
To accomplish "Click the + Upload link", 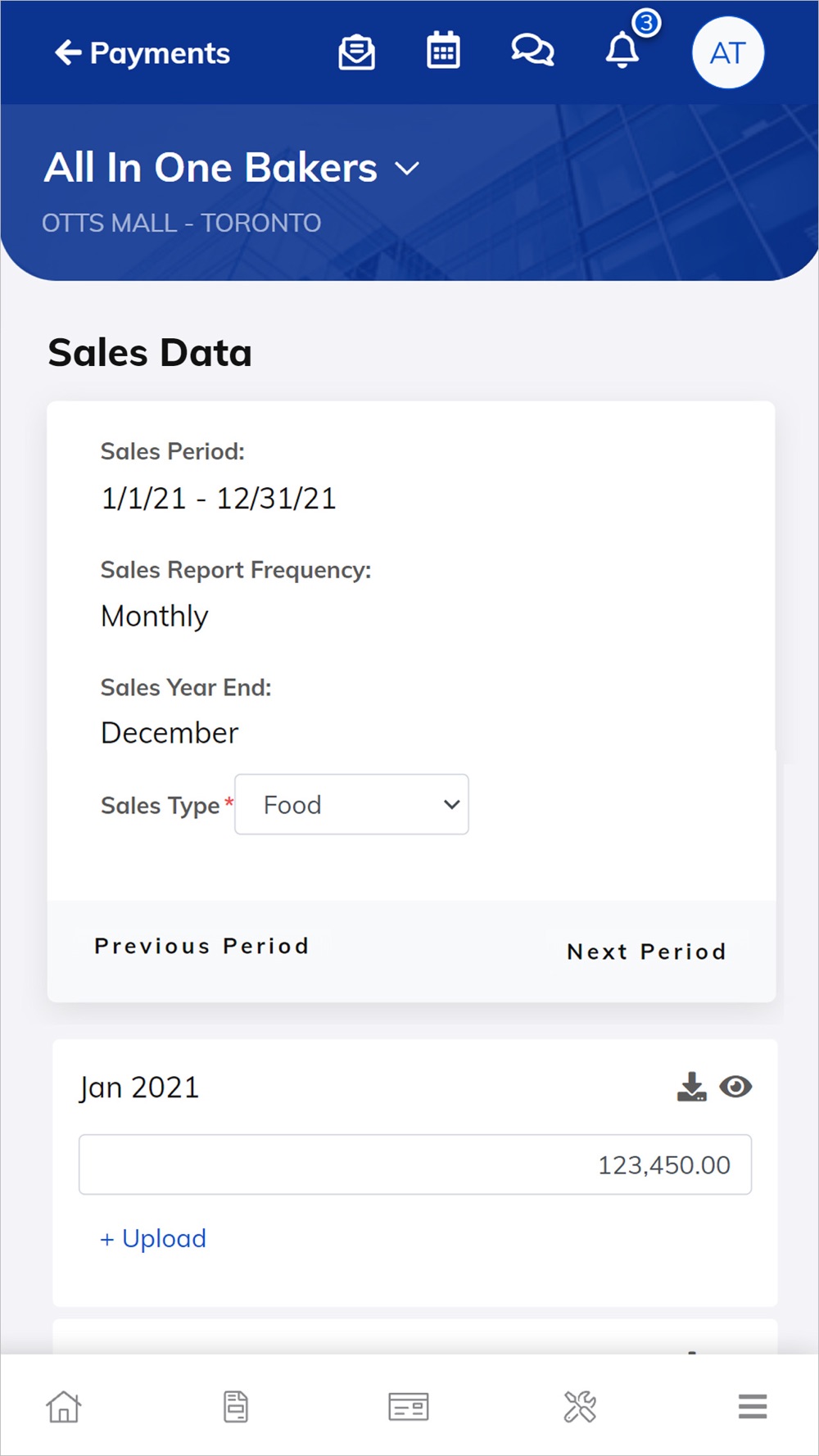I will point(153,1238).
